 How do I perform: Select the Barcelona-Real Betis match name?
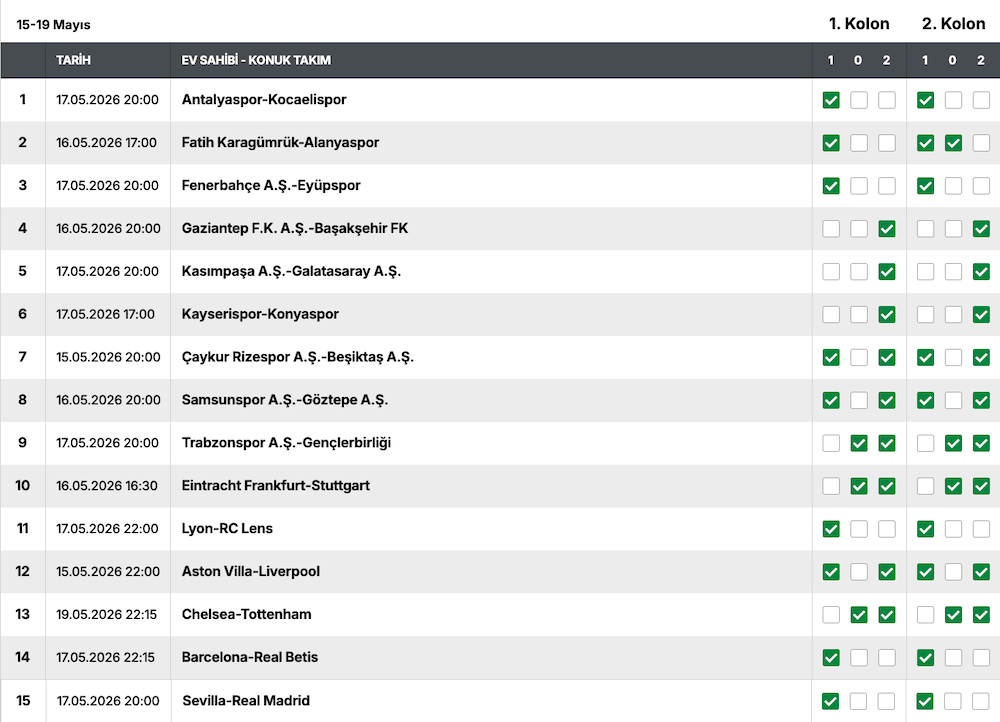(250, 657)
